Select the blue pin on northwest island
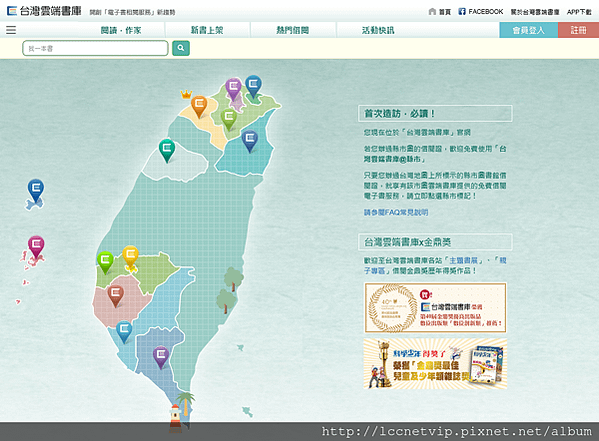599x441 pixels. click(x=36, y=190)
